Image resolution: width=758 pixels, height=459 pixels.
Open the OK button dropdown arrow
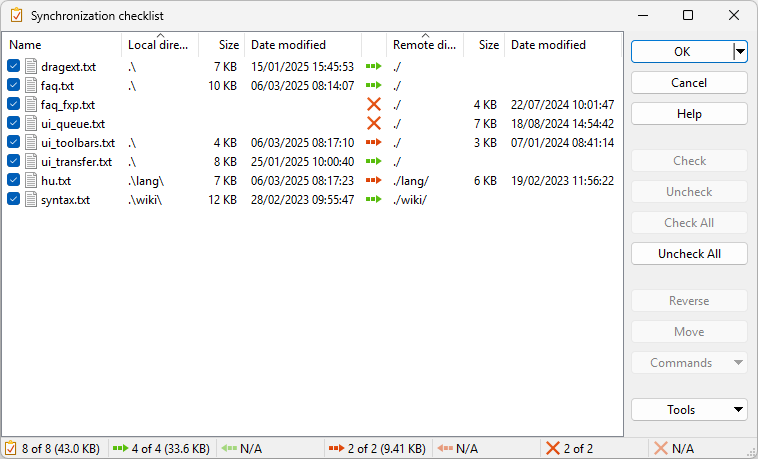pyautogui.click(x=740, y=52)
